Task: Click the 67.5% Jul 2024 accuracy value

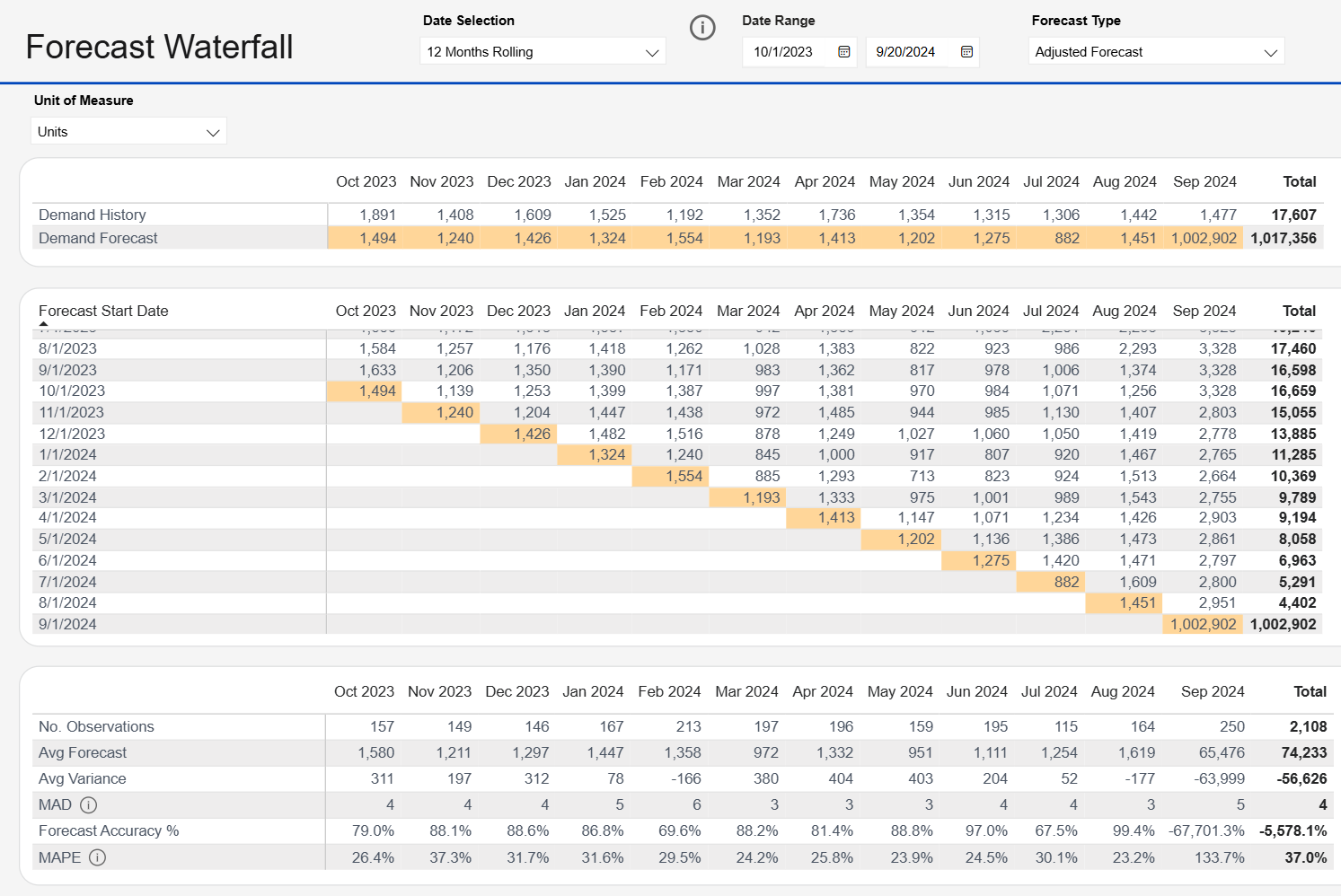Action: [x=1056, y=830]
